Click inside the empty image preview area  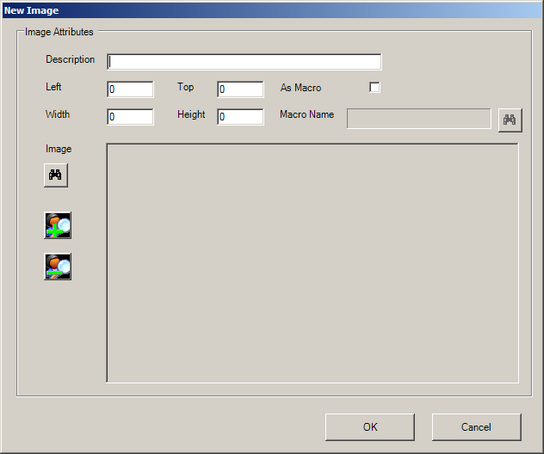[313, 263]
